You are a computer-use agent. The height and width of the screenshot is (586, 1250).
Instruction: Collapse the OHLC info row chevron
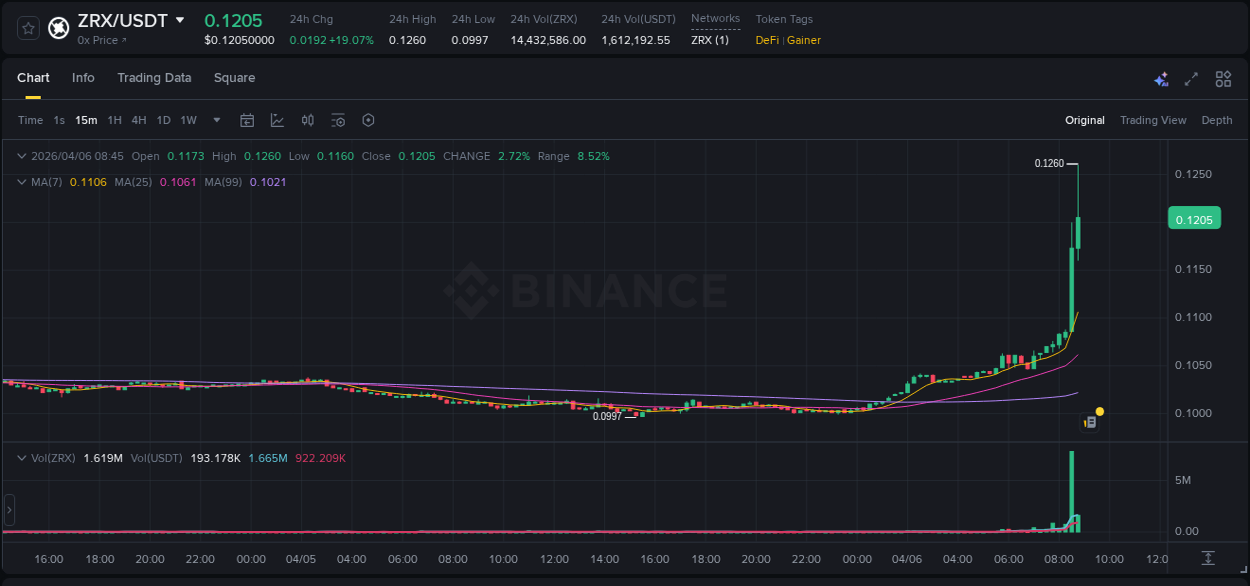pos(21,156)
